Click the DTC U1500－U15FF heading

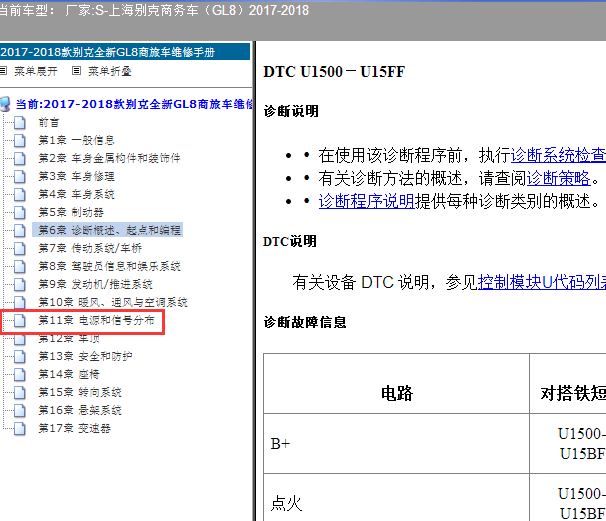click(334, 72)
